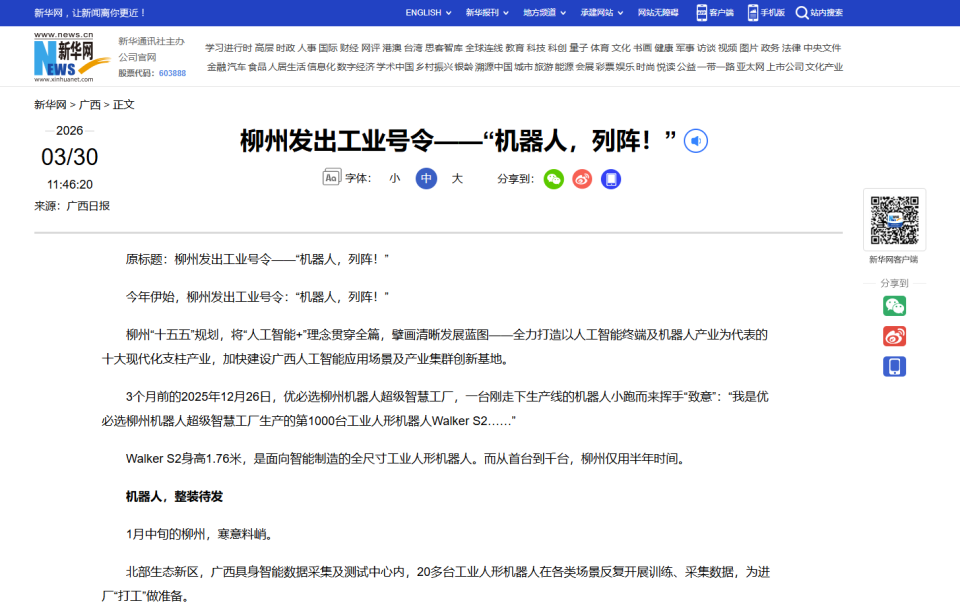Share via WeChat in right sidebar
960x609 pixels.
tap(894, 306)
